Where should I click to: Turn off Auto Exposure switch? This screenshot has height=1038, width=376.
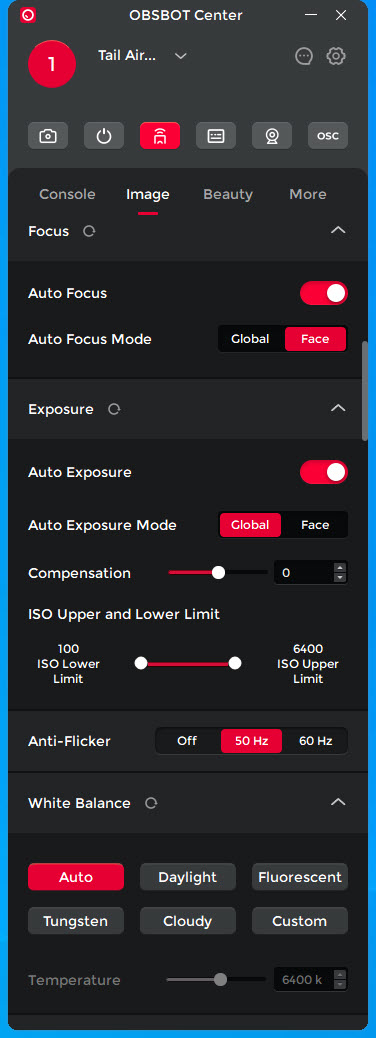pos(324,473)
